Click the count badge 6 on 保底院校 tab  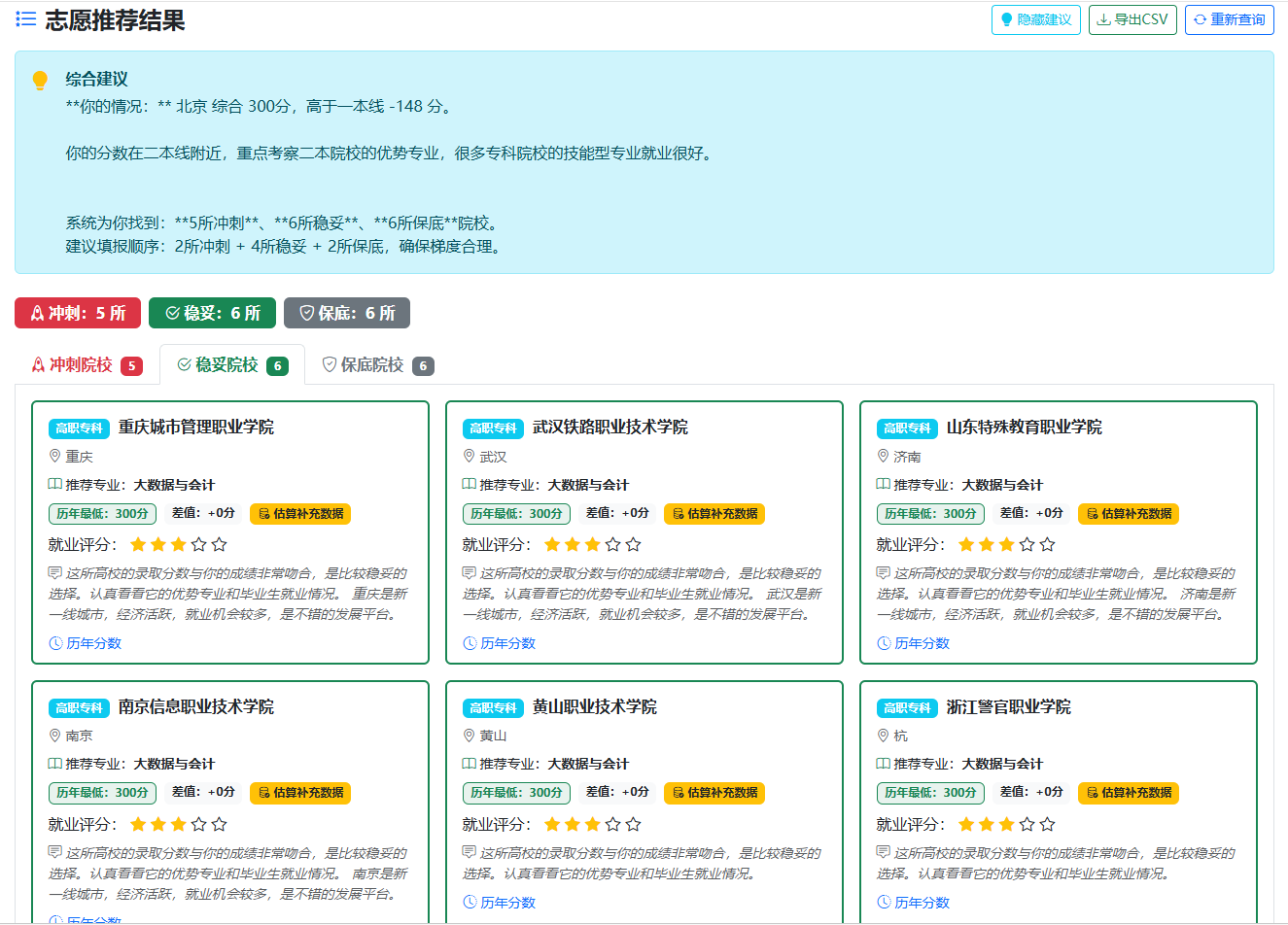pos(423,366)
